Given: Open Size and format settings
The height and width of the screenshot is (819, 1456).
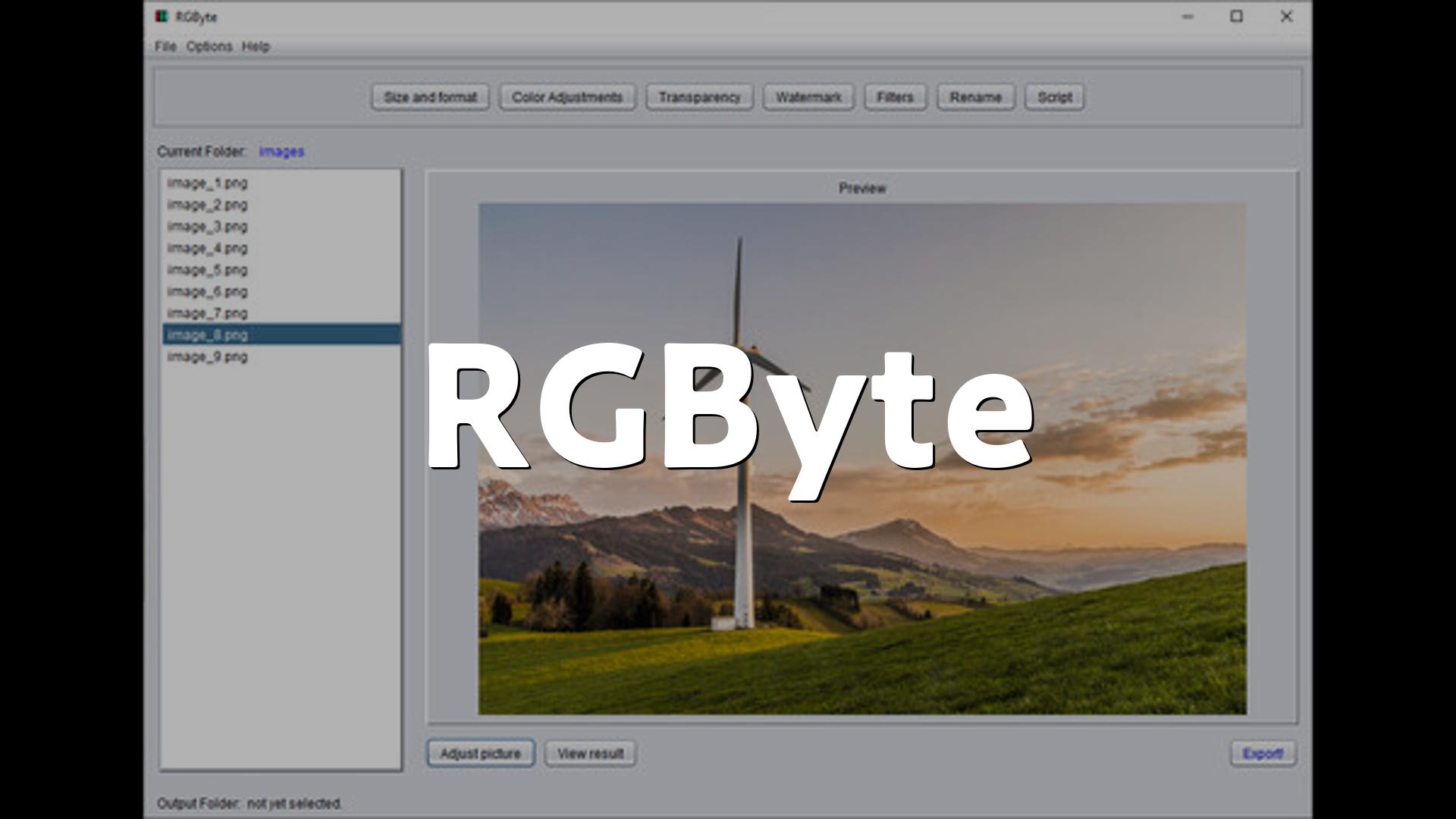Looking at the screenshot, I should [430, 97].
